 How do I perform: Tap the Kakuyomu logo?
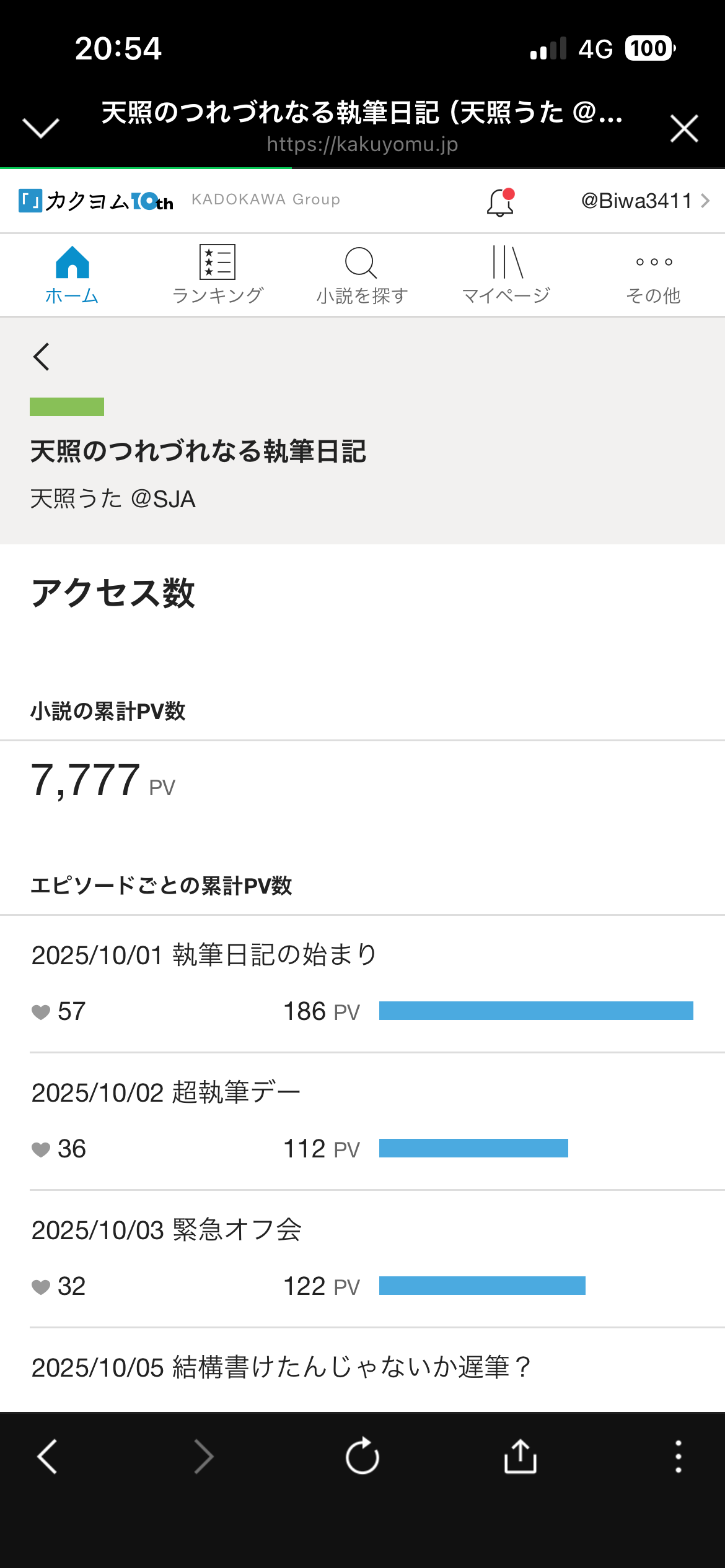click(96, 201)
